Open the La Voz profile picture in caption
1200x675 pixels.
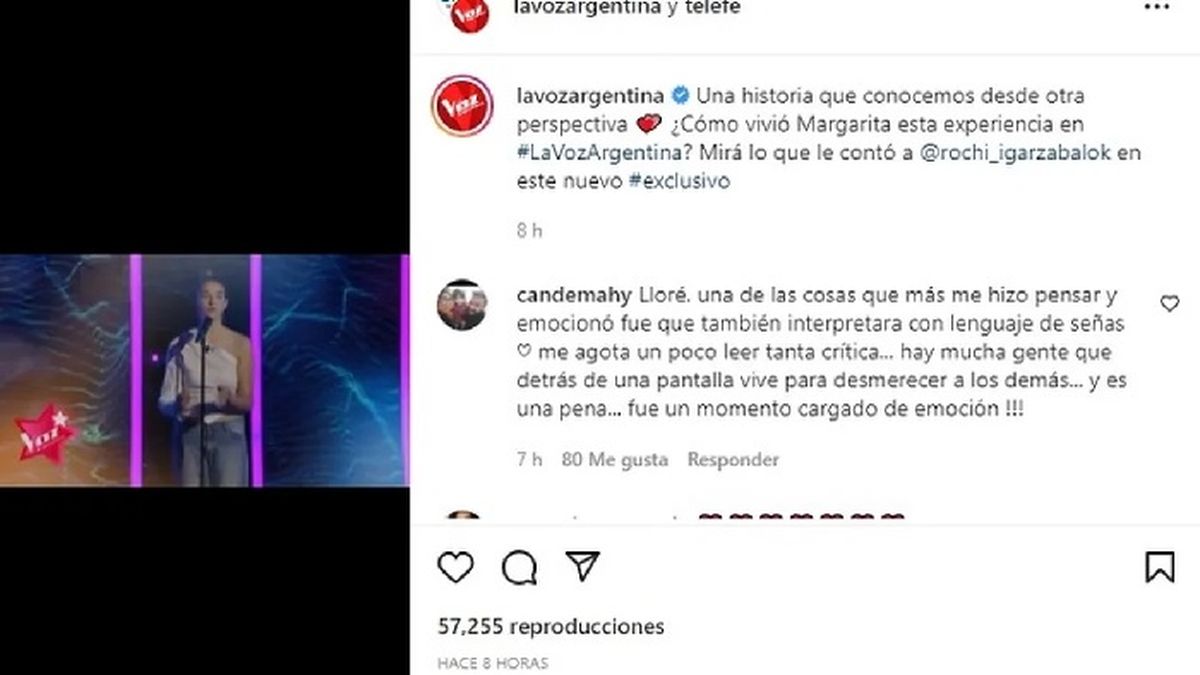[462, 106]
